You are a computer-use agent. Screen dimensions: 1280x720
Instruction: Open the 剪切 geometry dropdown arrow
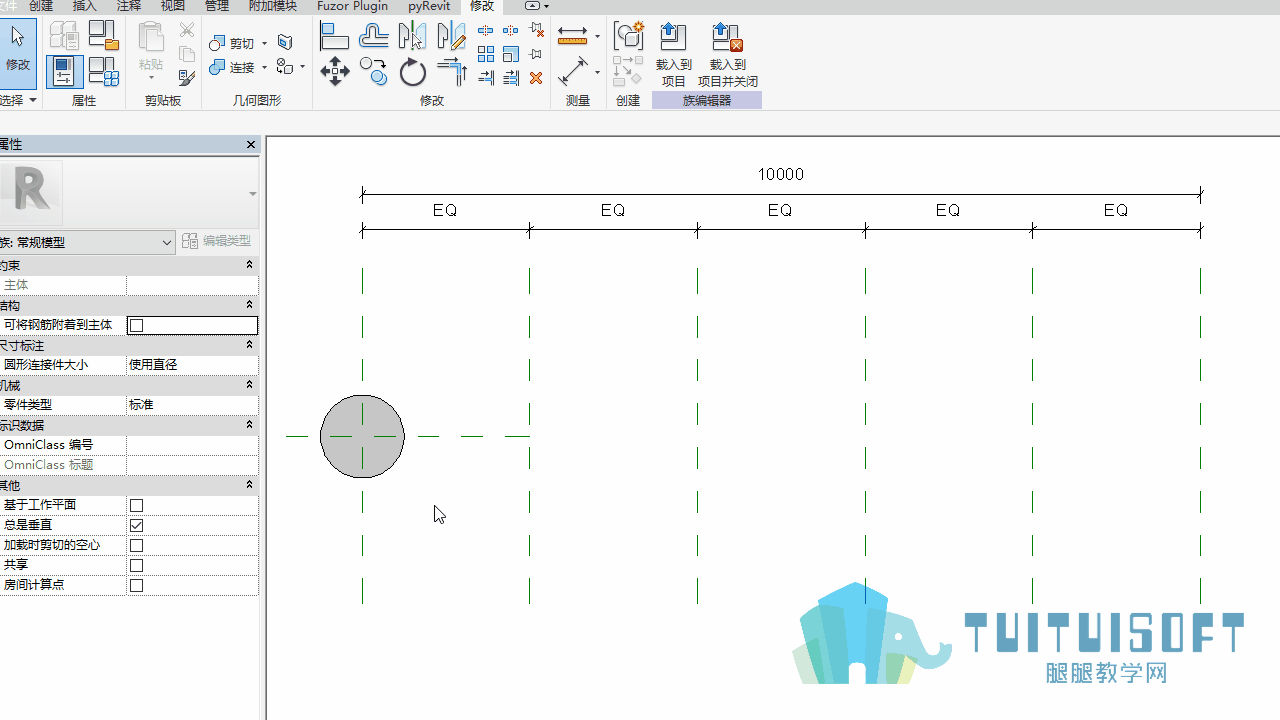tap(264, 43)
